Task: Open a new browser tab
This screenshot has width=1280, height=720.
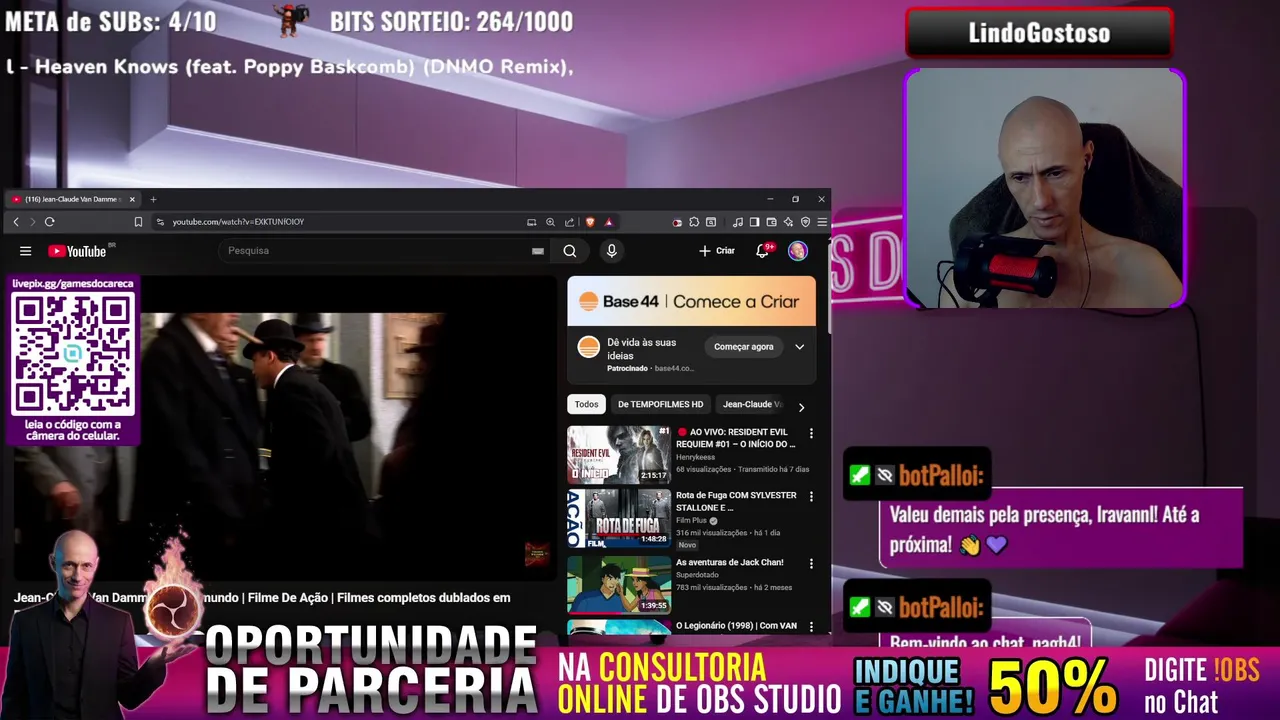Action: (153, 199)
